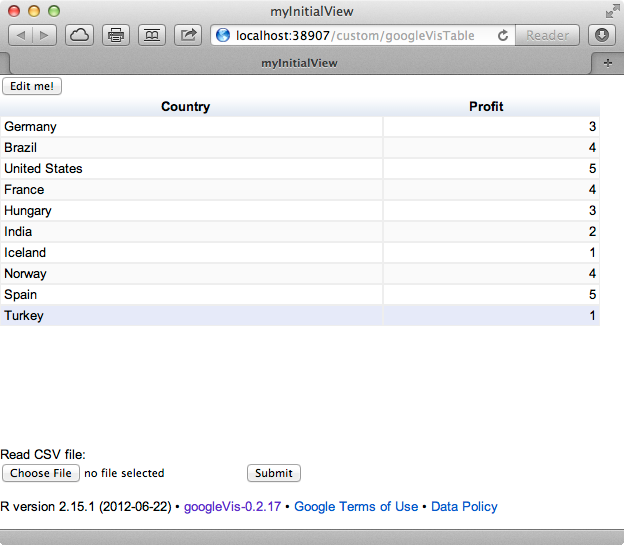Submit the CSV file form

(274, 473)
